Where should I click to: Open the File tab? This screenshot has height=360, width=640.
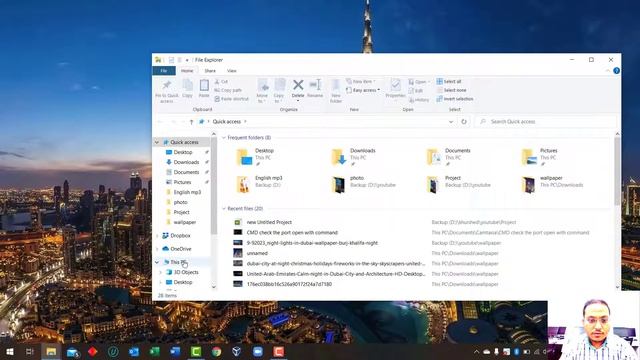pyautogui.click(x=164, y=71)
